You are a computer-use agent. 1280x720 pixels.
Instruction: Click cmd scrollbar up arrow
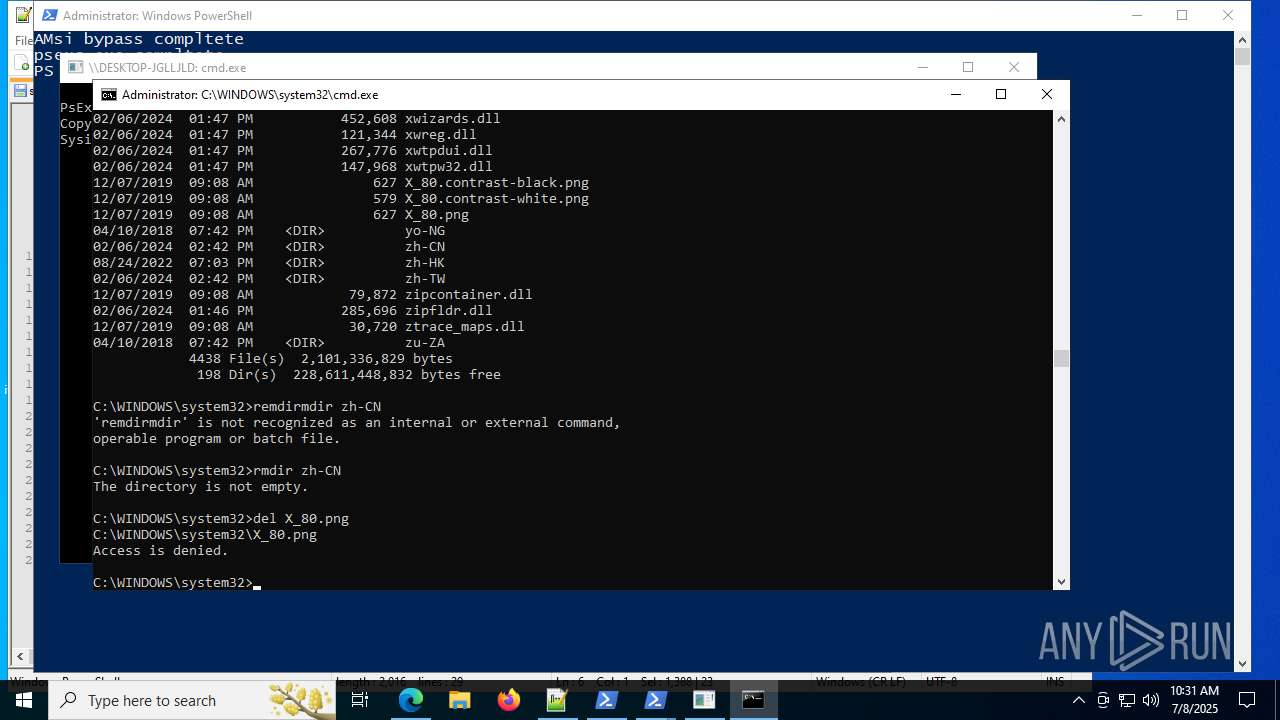pos(1061,118)
